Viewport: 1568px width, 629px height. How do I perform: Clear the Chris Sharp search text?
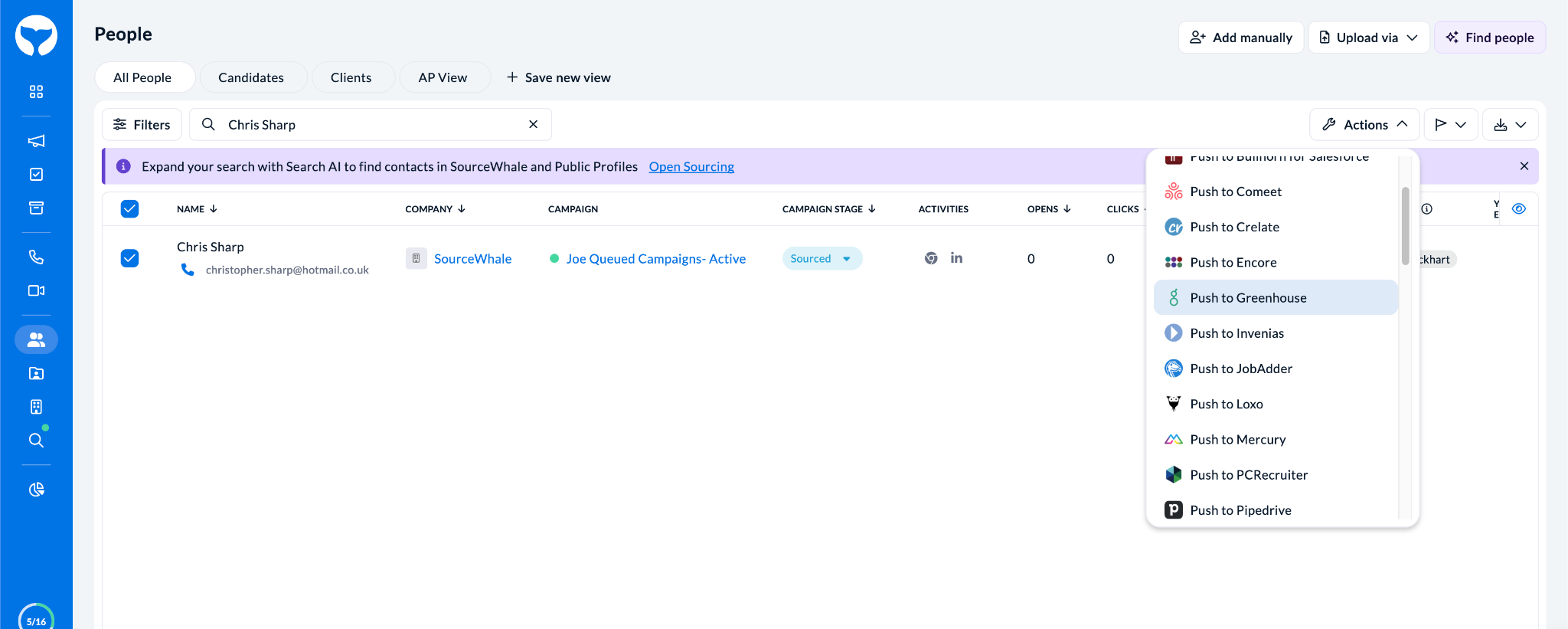[x=534, y=124]
